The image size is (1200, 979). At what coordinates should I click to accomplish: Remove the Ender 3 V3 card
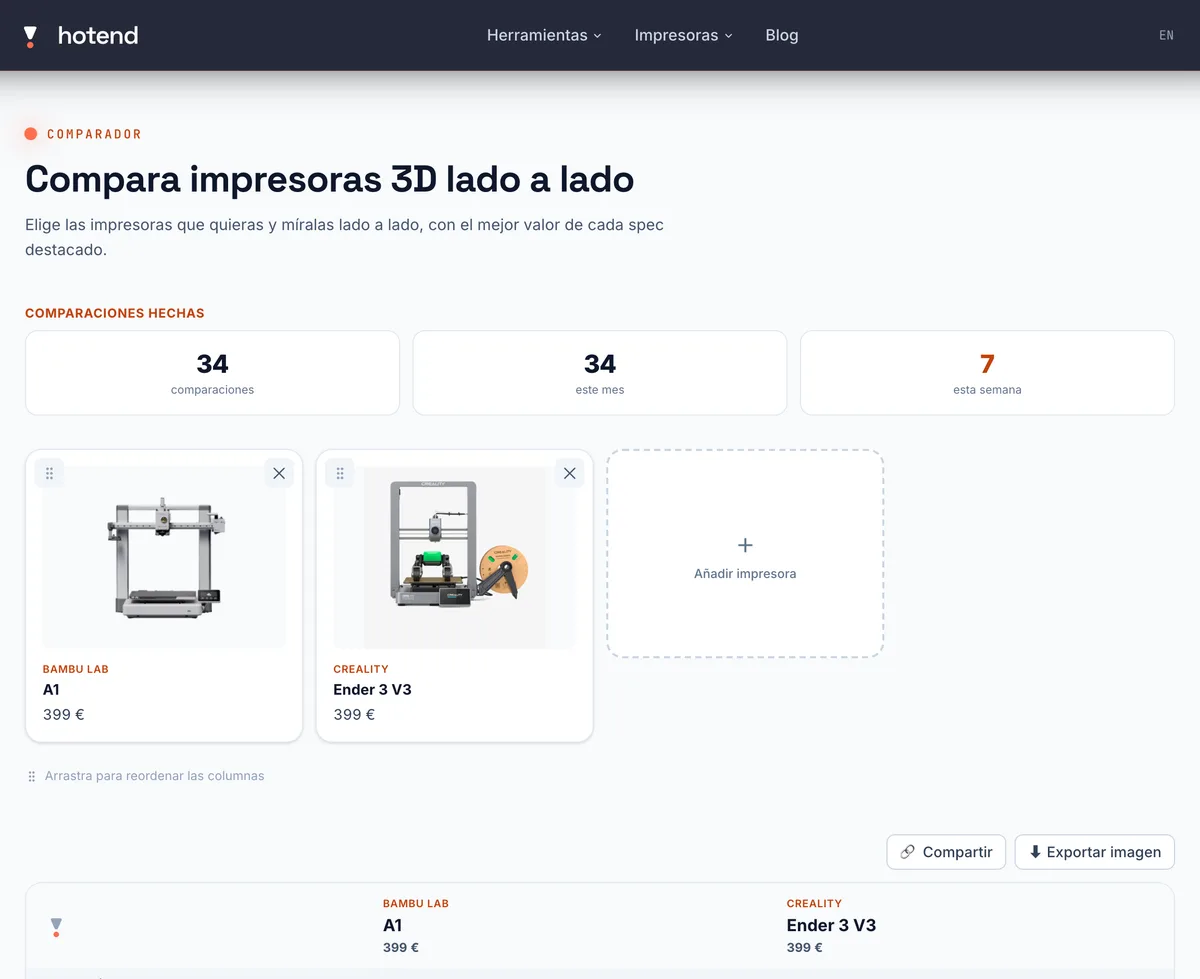coord(570,473)
